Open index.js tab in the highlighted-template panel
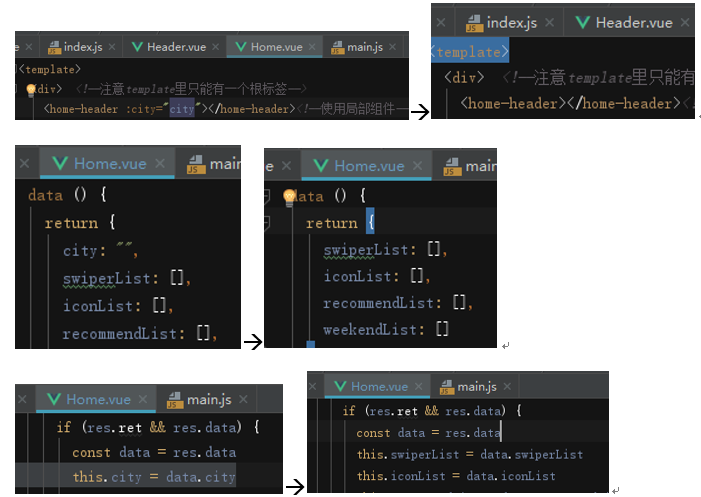The height and width of the screenshot is (497, 701). (501, 23)
